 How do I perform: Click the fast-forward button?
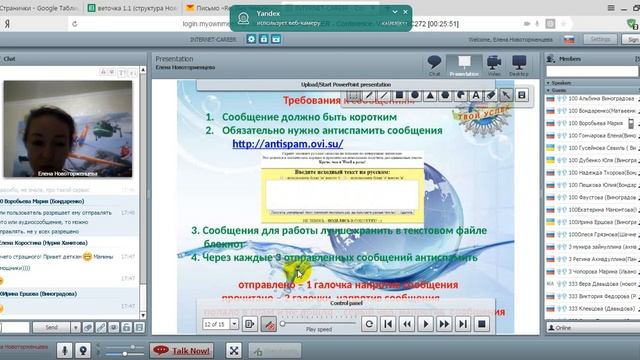pyautogui.click(x=444, y=324)
